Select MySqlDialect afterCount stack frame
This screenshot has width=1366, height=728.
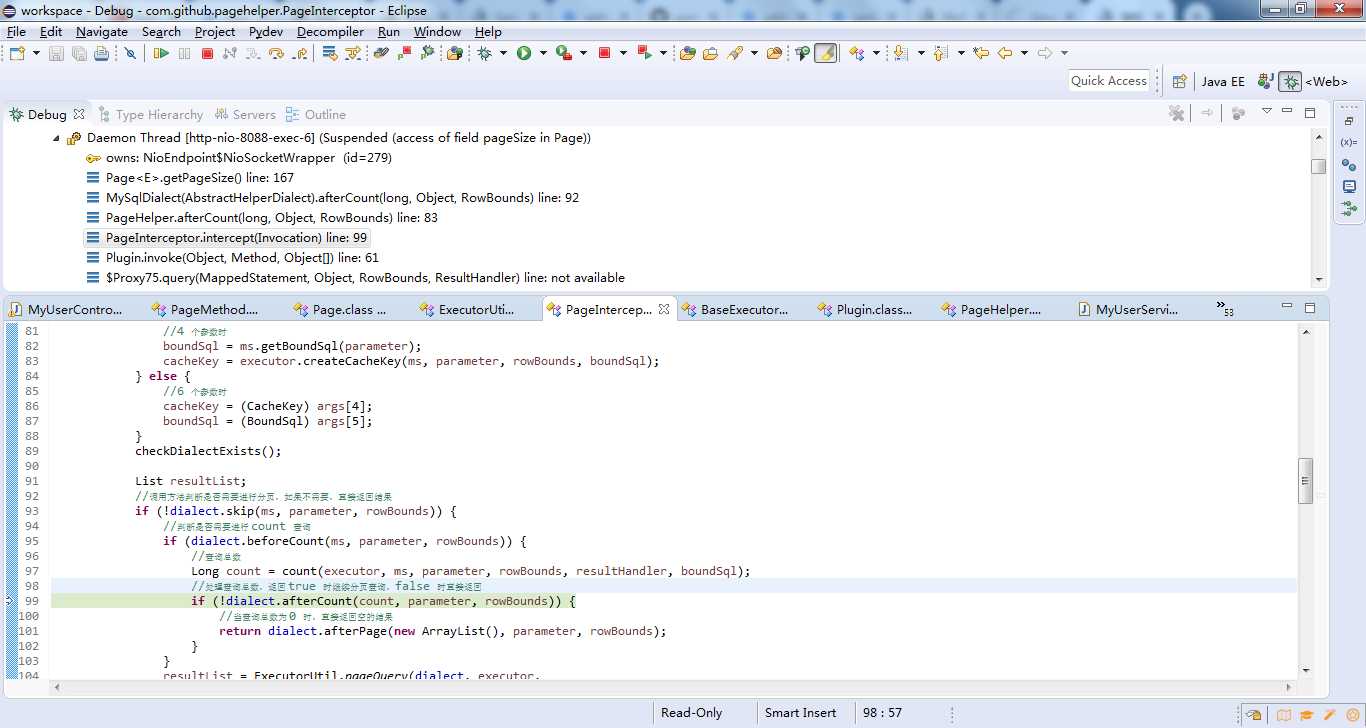(332, 198)
